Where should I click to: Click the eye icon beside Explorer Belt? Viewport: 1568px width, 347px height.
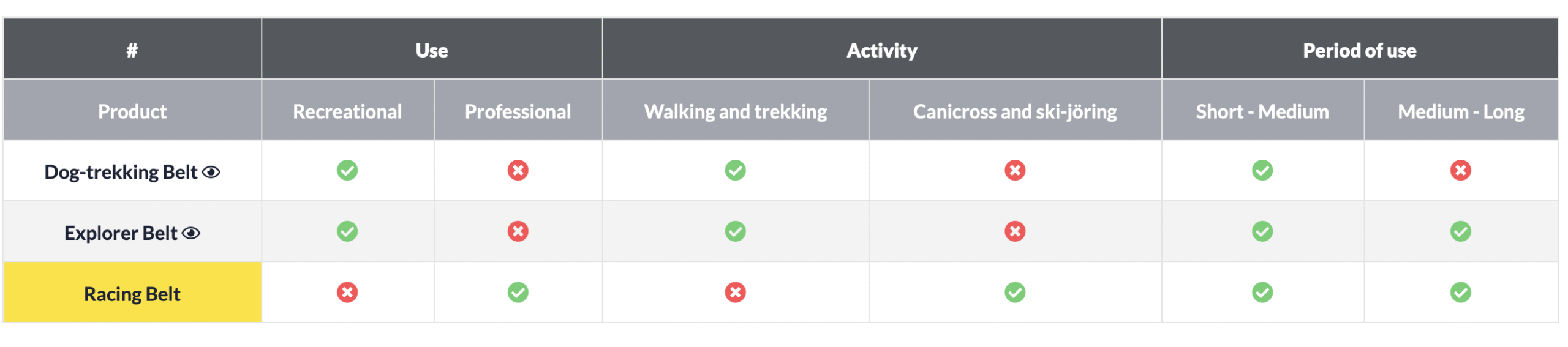click(x=191, y=233)
